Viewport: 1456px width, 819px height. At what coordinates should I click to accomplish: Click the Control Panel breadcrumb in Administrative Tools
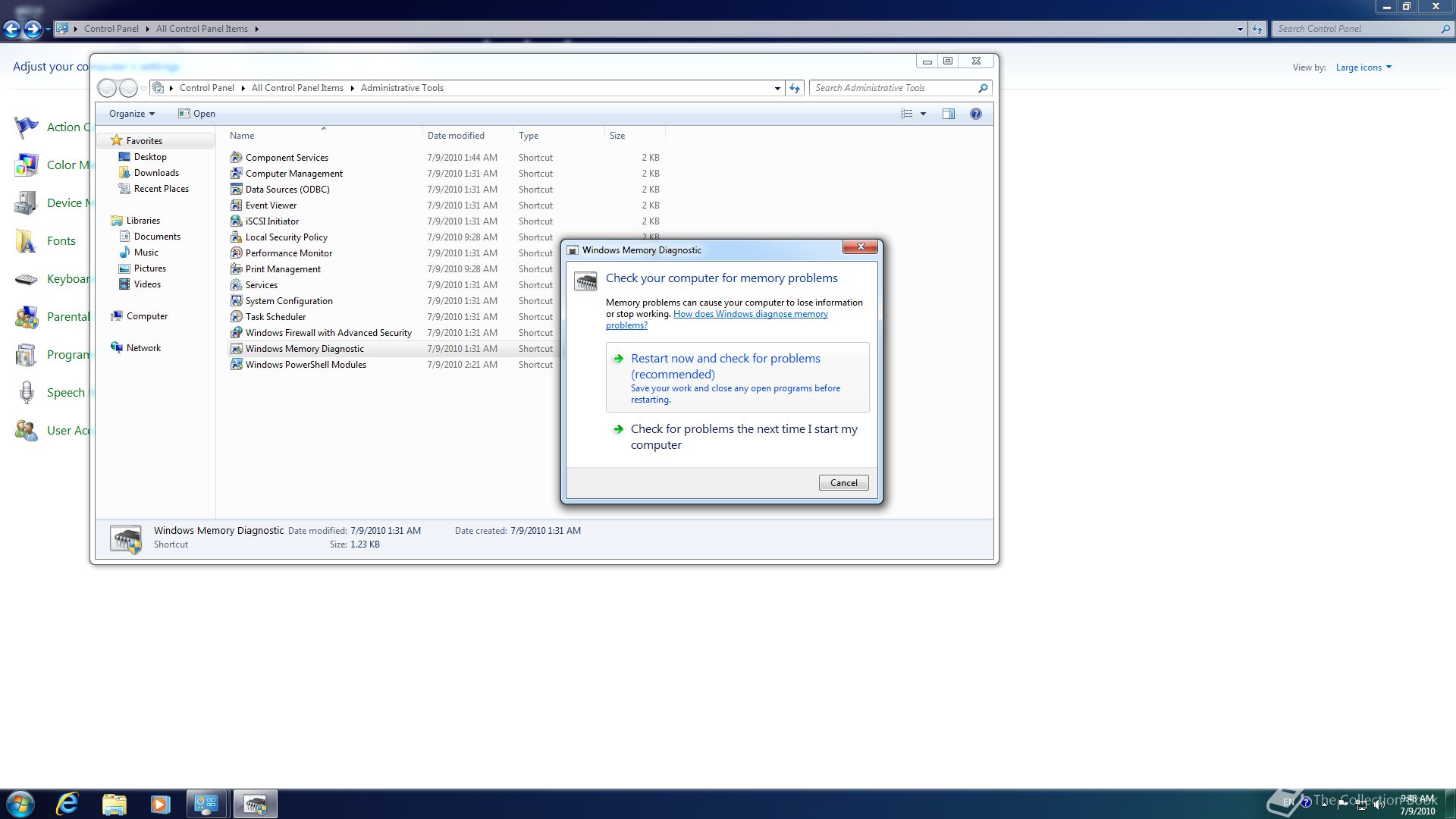[x=206, y=88]
